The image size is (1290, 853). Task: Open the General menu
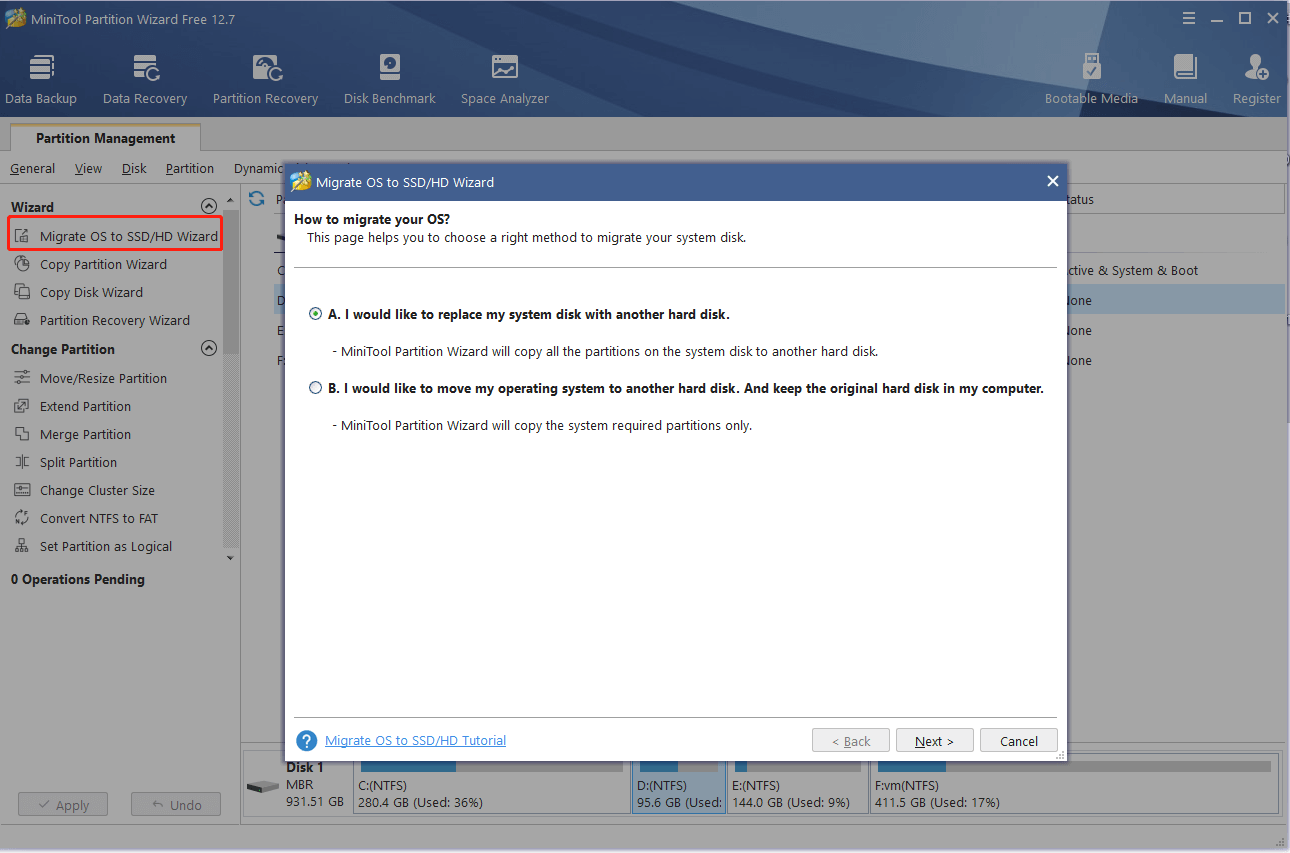[33, 168]
